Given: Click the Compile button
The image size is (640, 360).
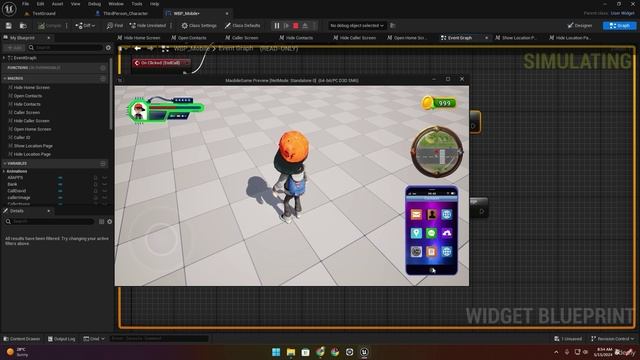Looking at the screenshot, I should click(50, 25).
